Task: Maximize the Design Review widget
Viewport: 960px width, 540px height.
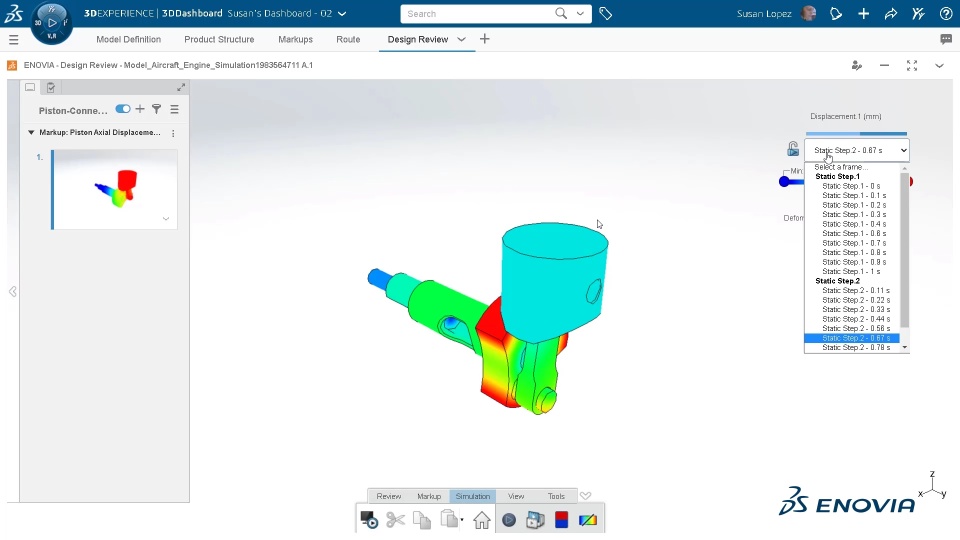Action: (x=912, y=66)
